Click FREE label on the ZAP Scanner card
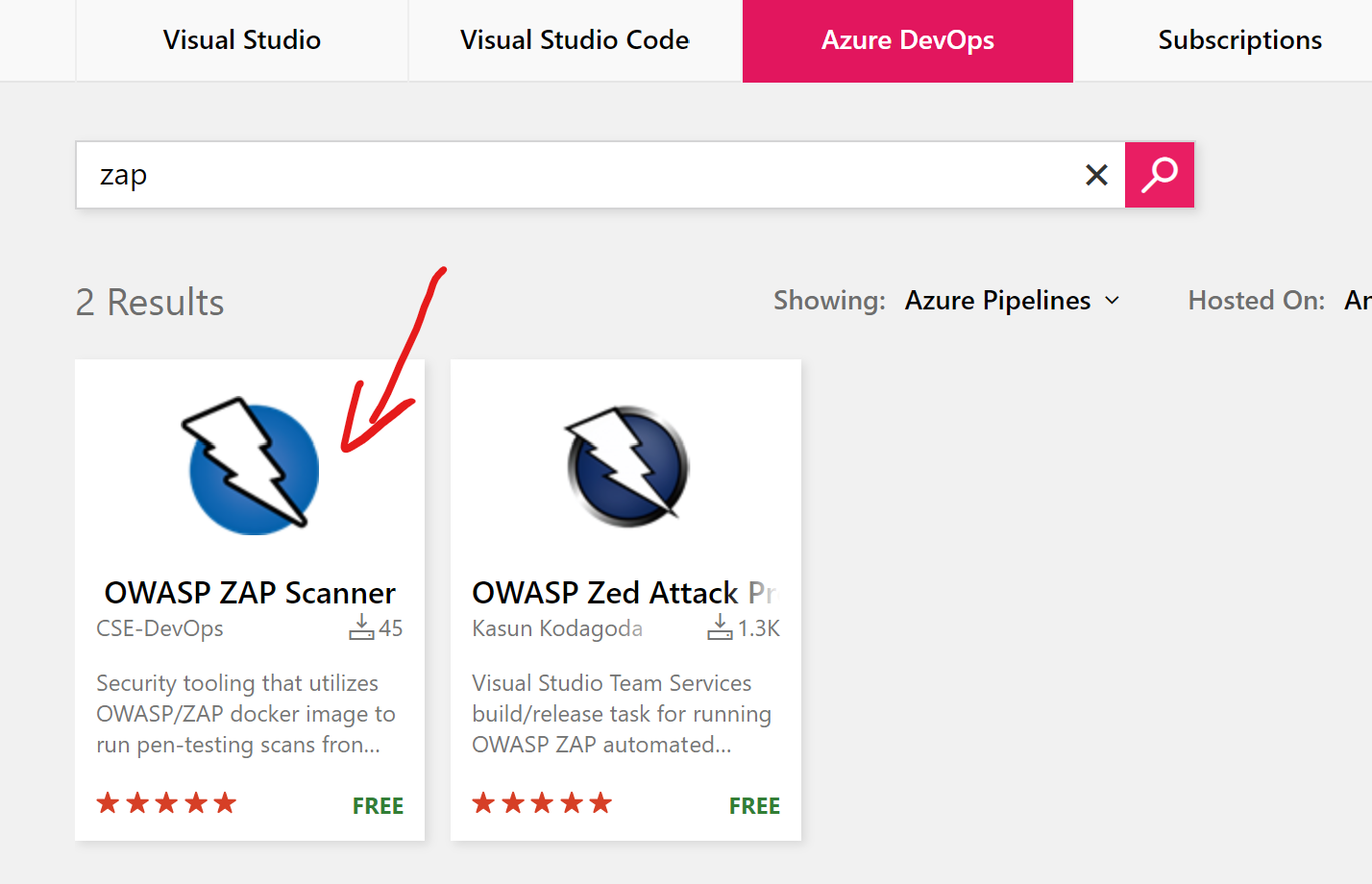1372x884 pixels. click(378, 805)
